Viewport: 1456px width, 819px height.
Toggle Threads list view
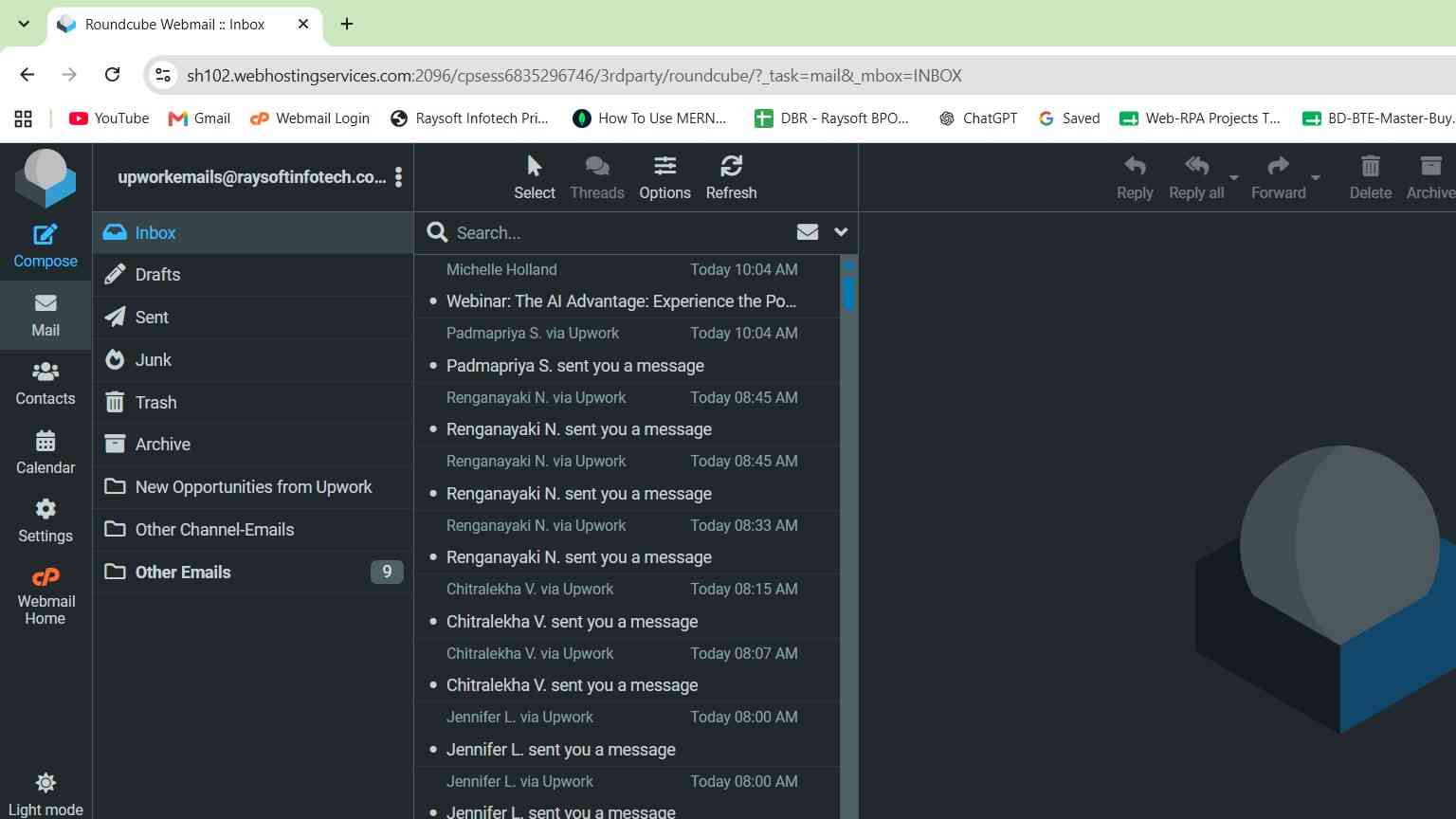coord(597,177)
